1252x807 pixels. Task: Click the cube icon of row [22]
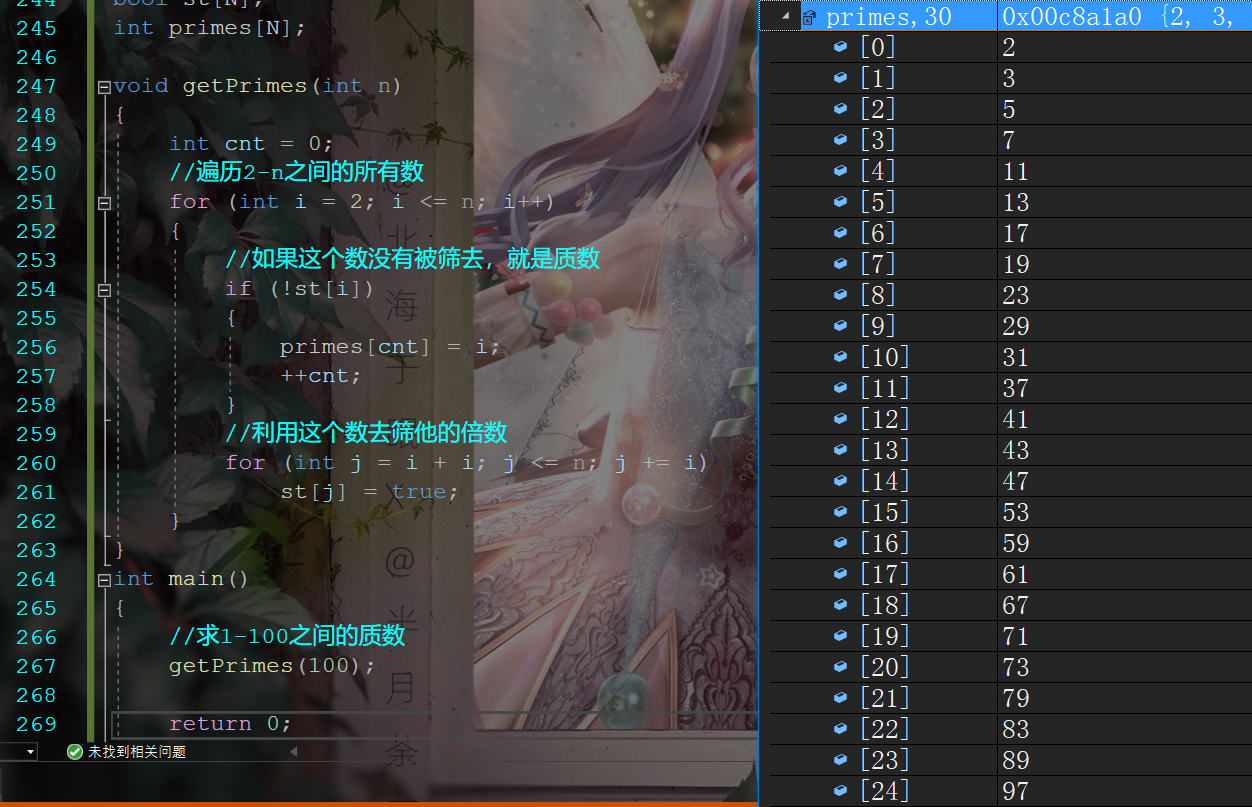[x=841, y=729]
